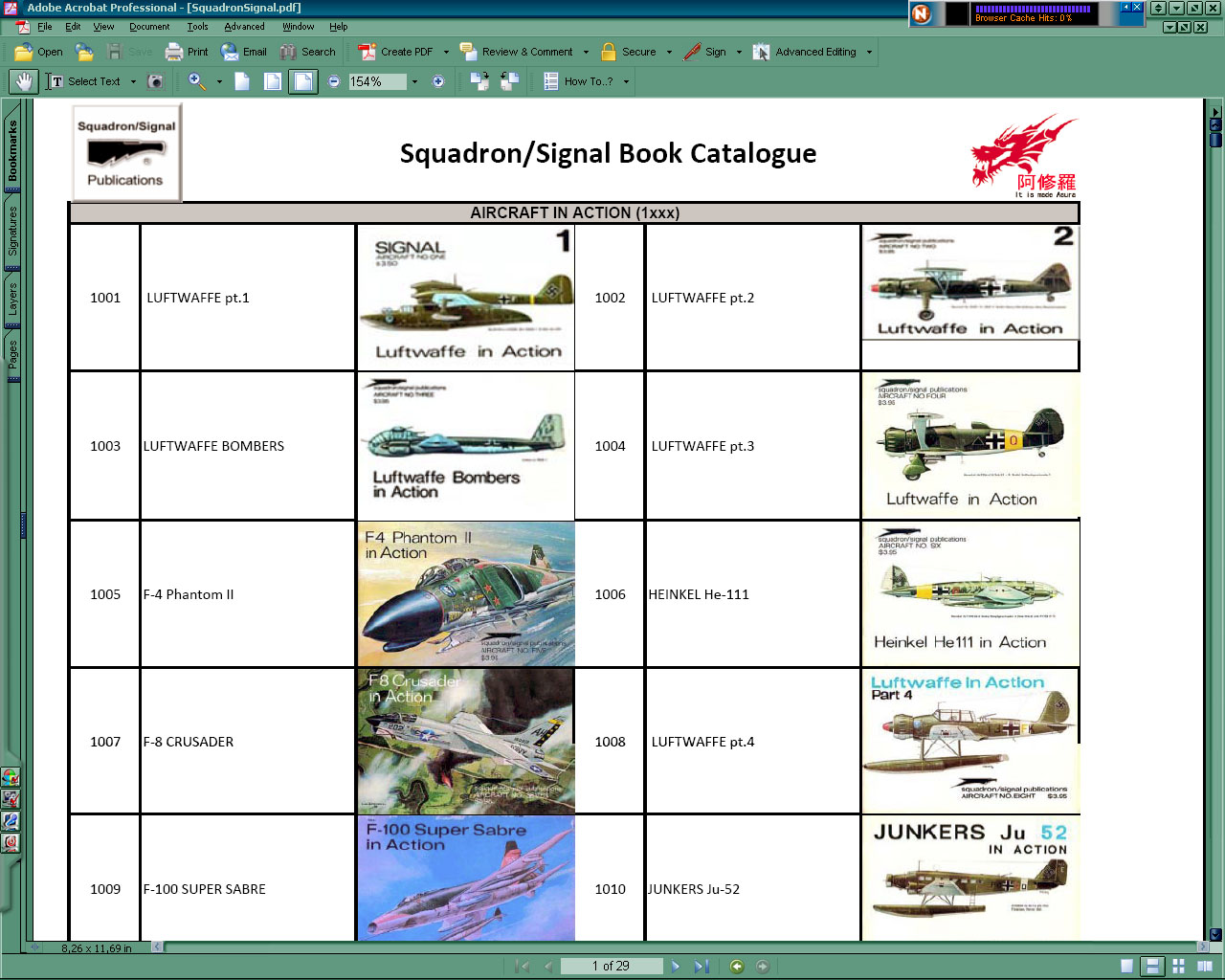Open the Advanced menu
The width and height of the screenshot is (1225, 980).
tap(244, 27)
